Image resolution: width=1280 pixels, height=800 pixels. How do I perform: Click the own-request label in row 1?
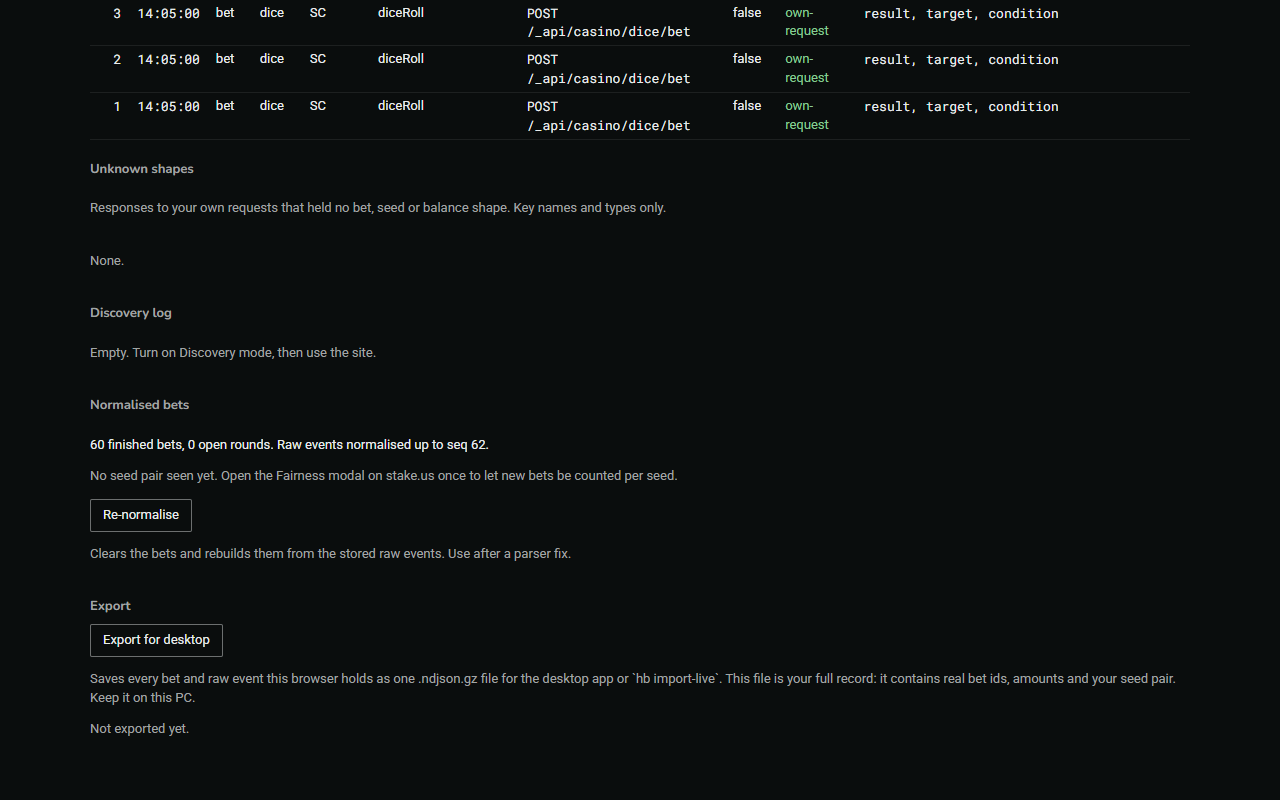pos(807,115)
